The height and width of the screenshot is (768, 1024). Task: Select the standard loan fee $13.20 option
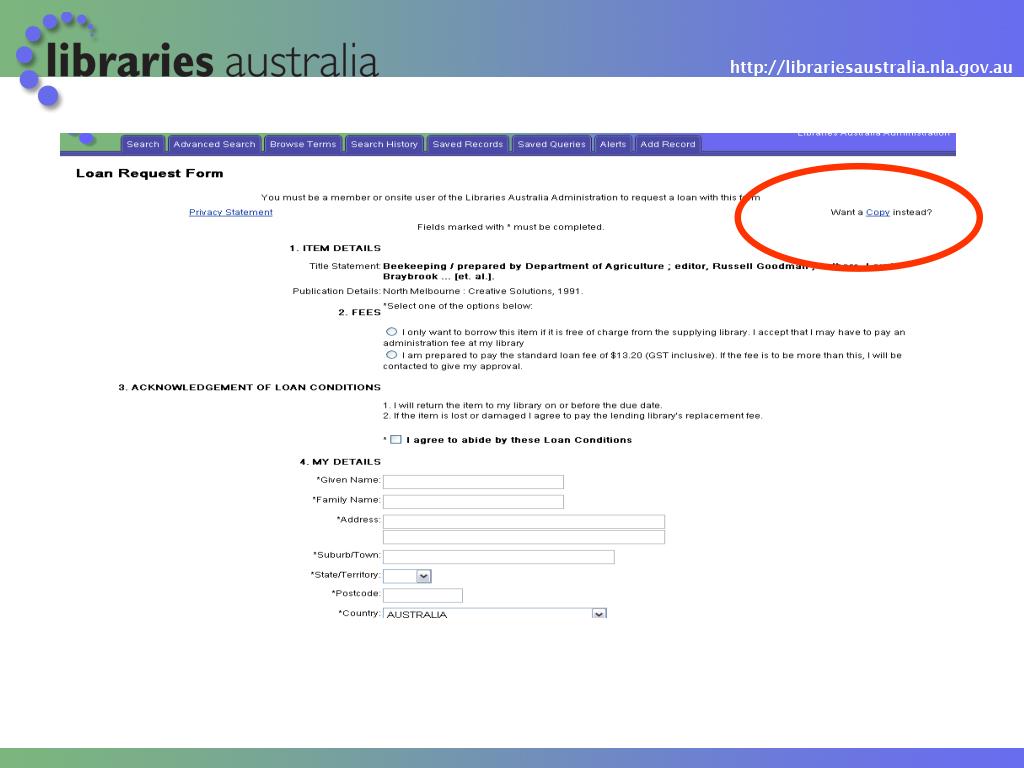click(x=391, y=355)
